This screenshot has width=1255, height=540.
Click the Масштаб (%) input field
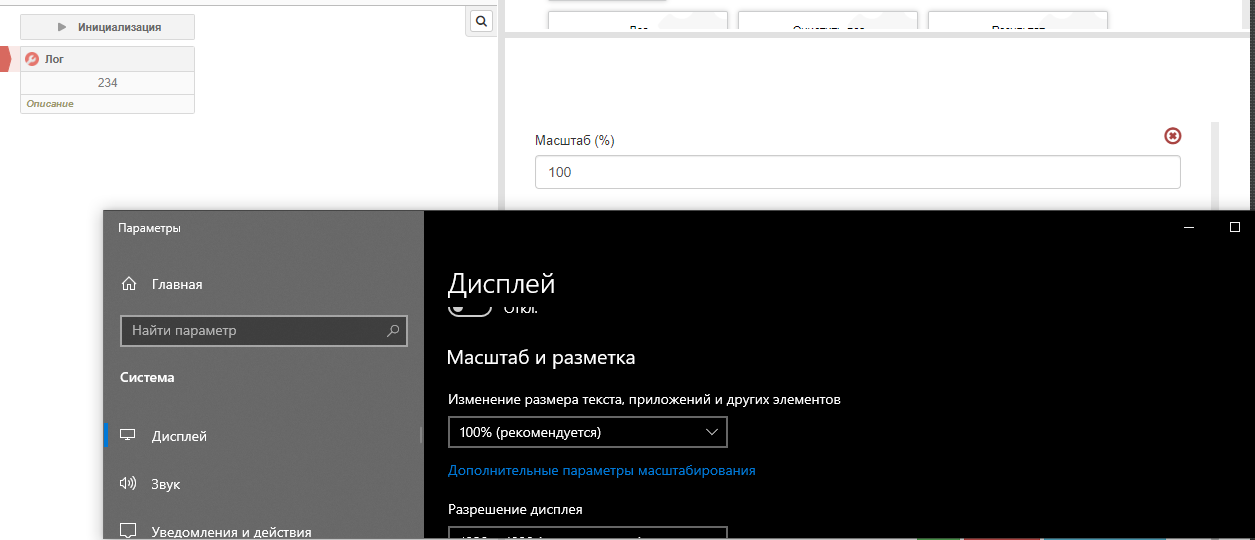click(x=858, y=172)
